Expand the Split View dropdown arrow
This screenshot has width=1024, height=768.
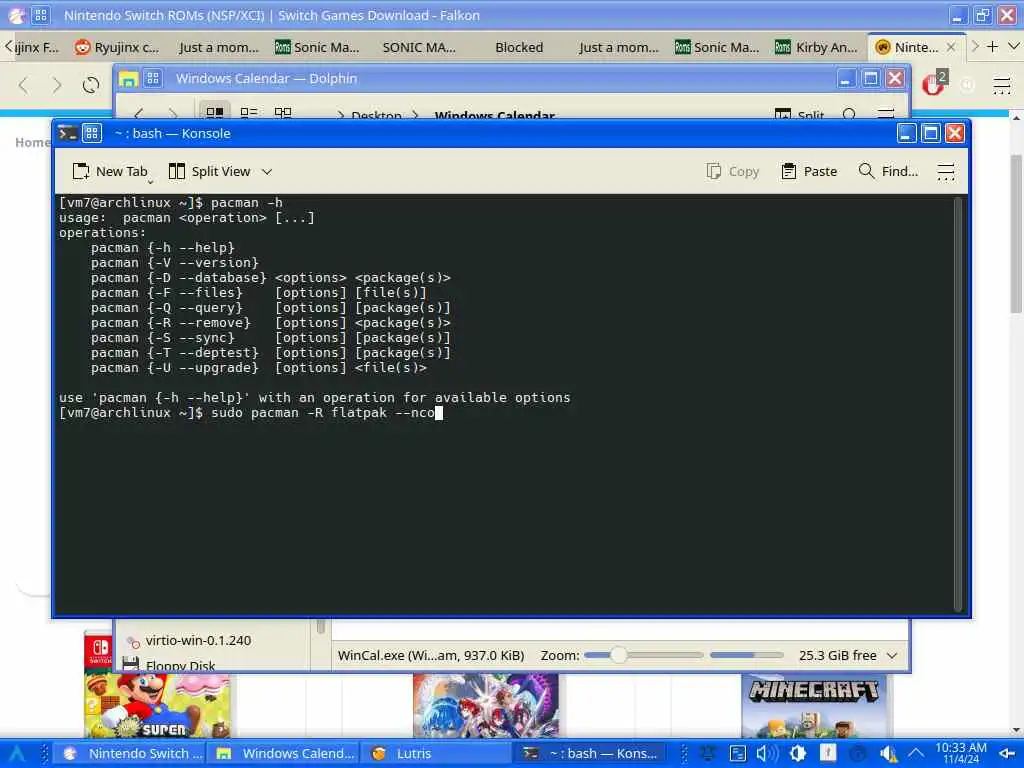pos(266,172)
